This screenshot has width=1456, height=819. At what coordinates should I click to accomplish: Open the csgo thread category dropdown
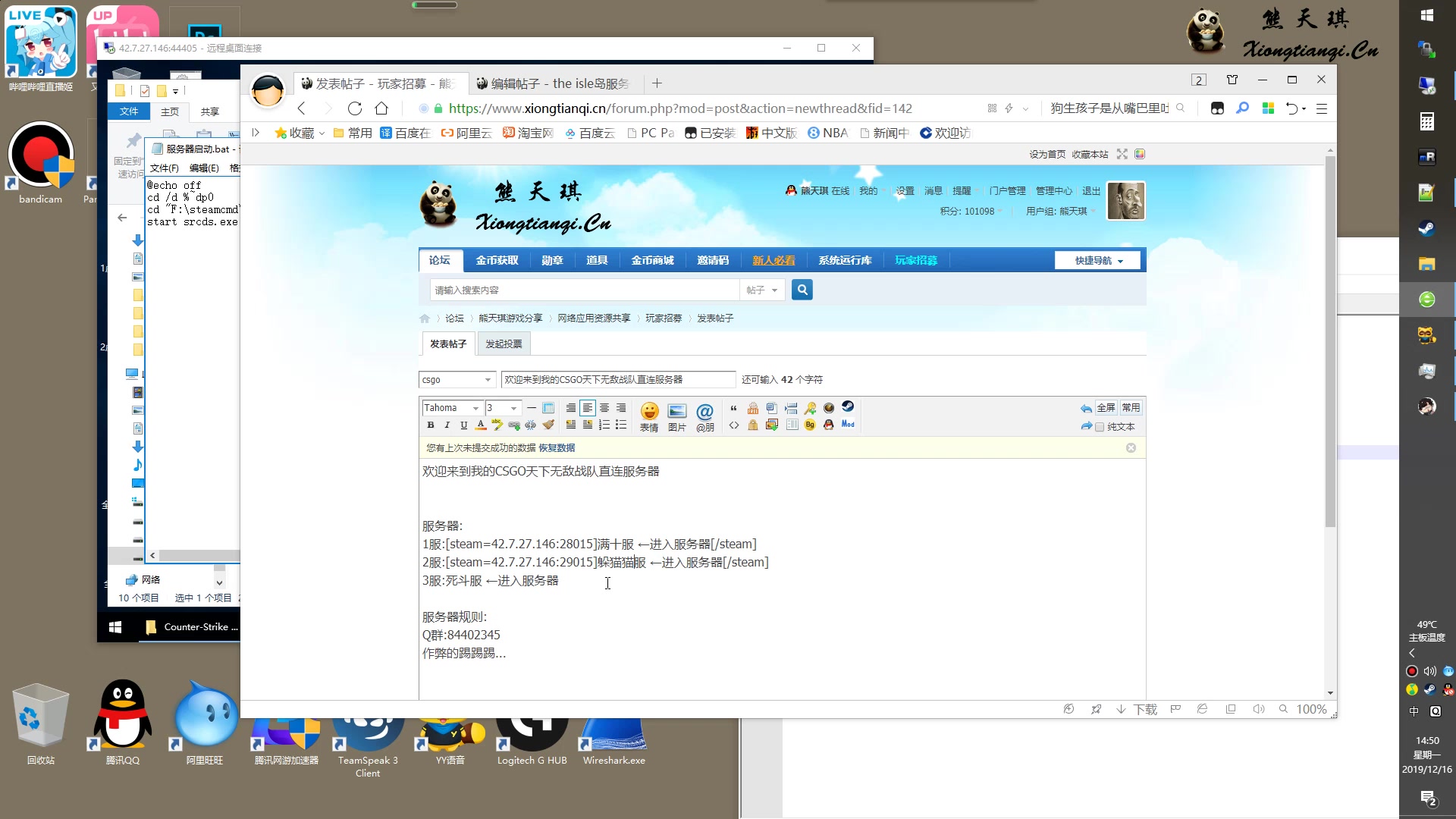click(457, 379)
